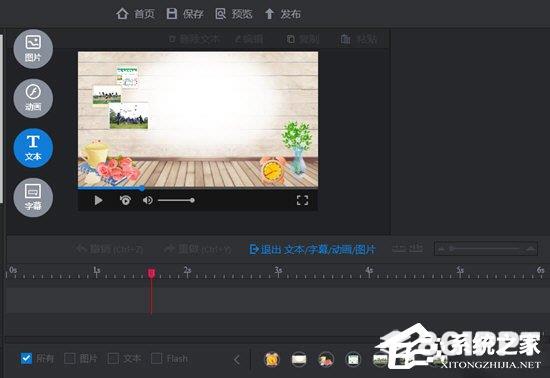Click 退出 文本/字幕/动画/图片 link
The width and height of the screenshot is (550, 378).
tap(312, 249)
